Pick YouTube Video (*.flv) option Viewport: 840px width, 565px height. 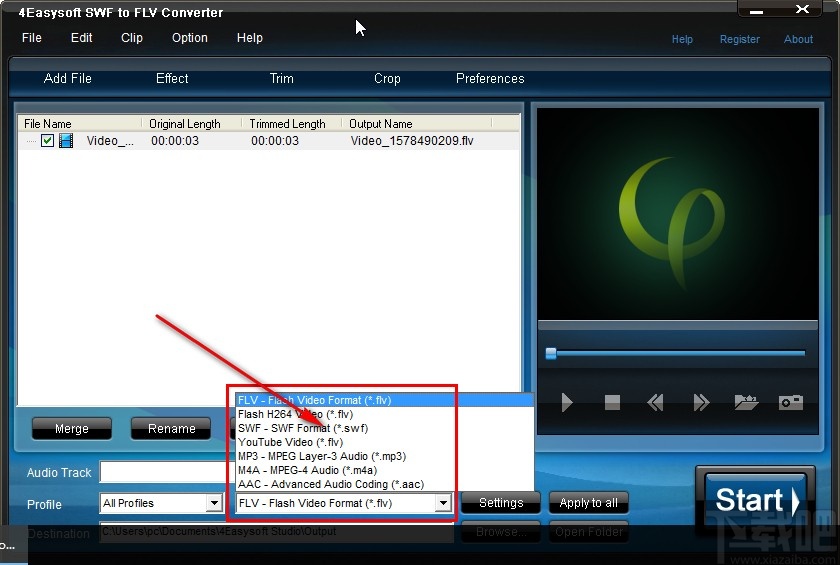tap(385, 442)
